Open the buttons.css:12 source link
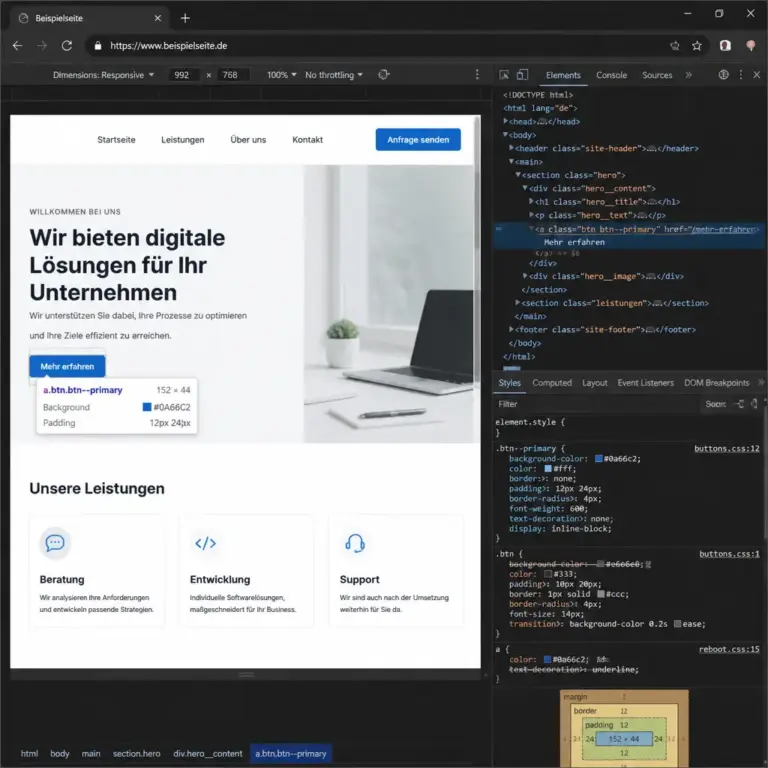The width and height of the screenshot is (768, 768). pyautogui.click(x=726, y=448)
